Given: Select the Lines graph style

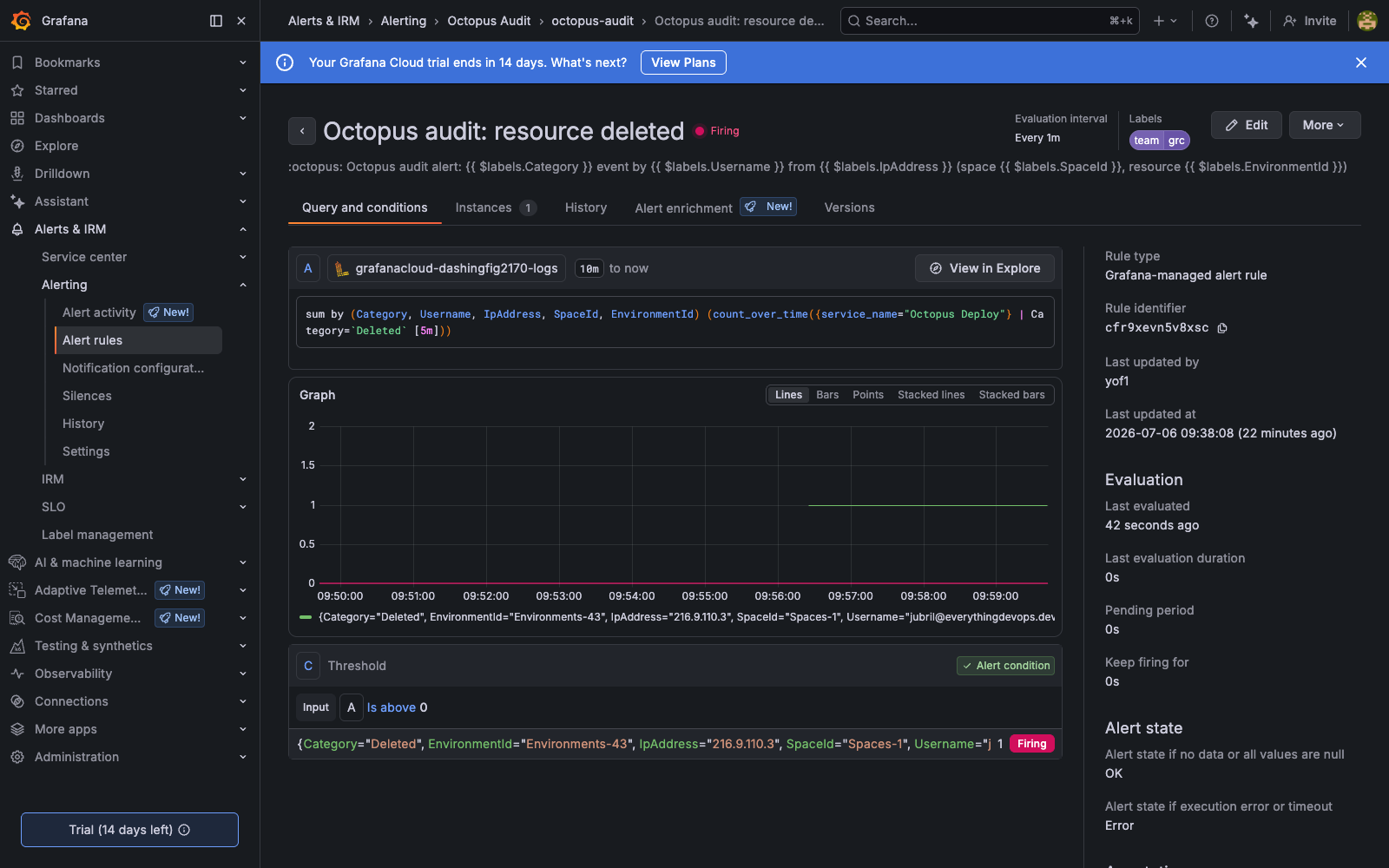Looking at the screenshot, I should pyautogui.click(x=788, y=395).
